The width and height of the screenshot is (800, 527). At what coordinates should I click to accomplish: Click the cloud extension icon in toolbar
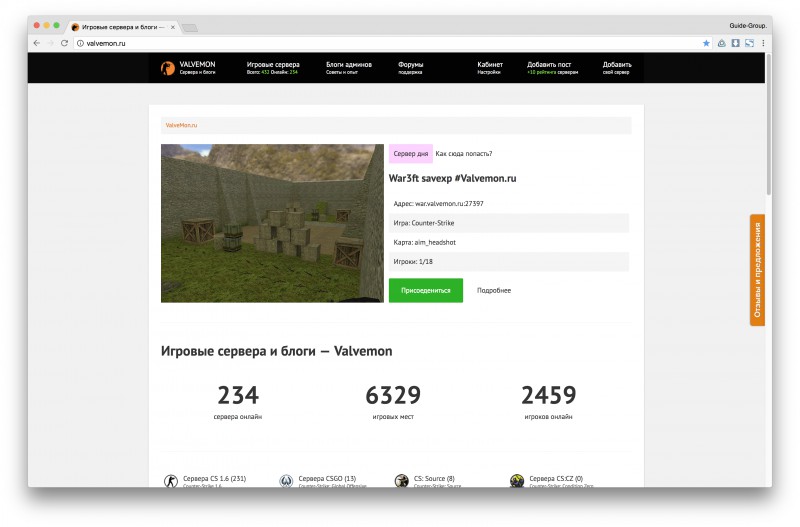point(721,43)
